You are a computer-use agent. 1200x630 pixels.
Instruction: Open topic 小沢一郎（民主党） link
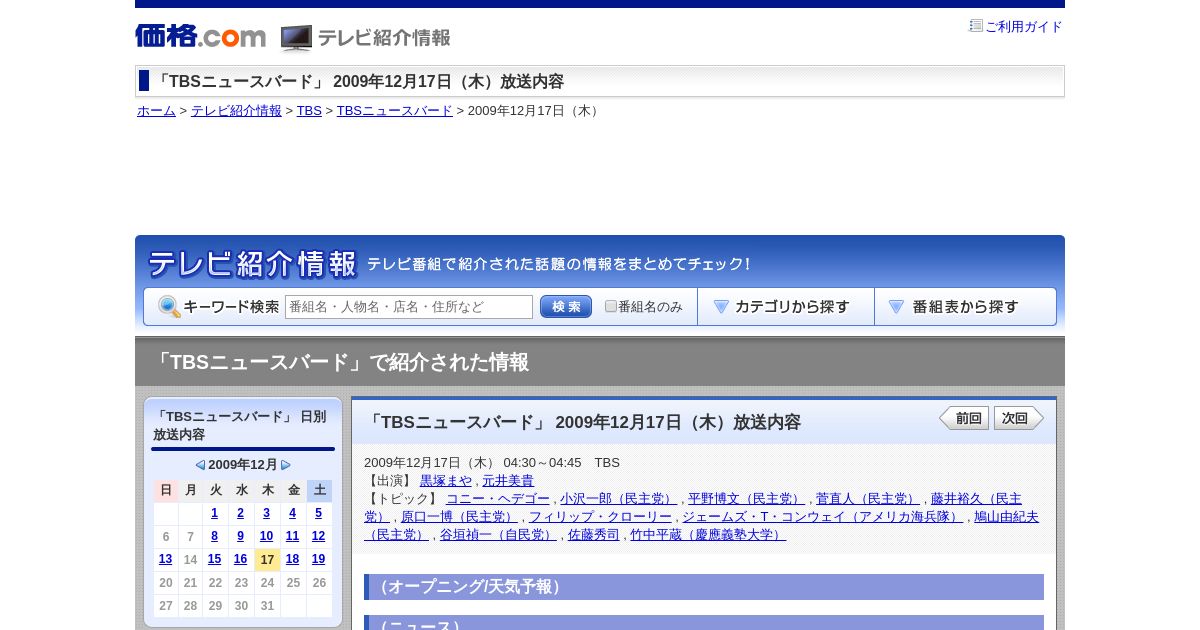[x=619, y=499]
